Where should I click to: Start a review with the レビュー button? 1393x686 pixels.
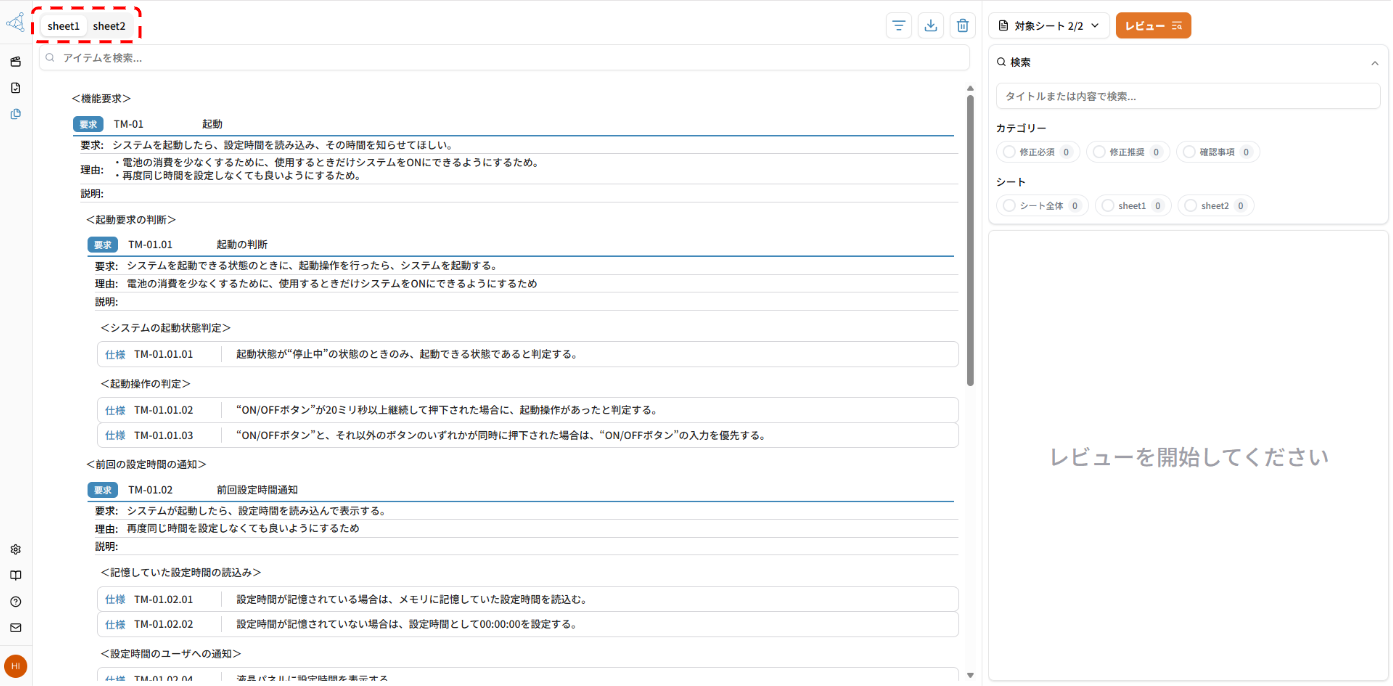click(x=1153, y=25)
